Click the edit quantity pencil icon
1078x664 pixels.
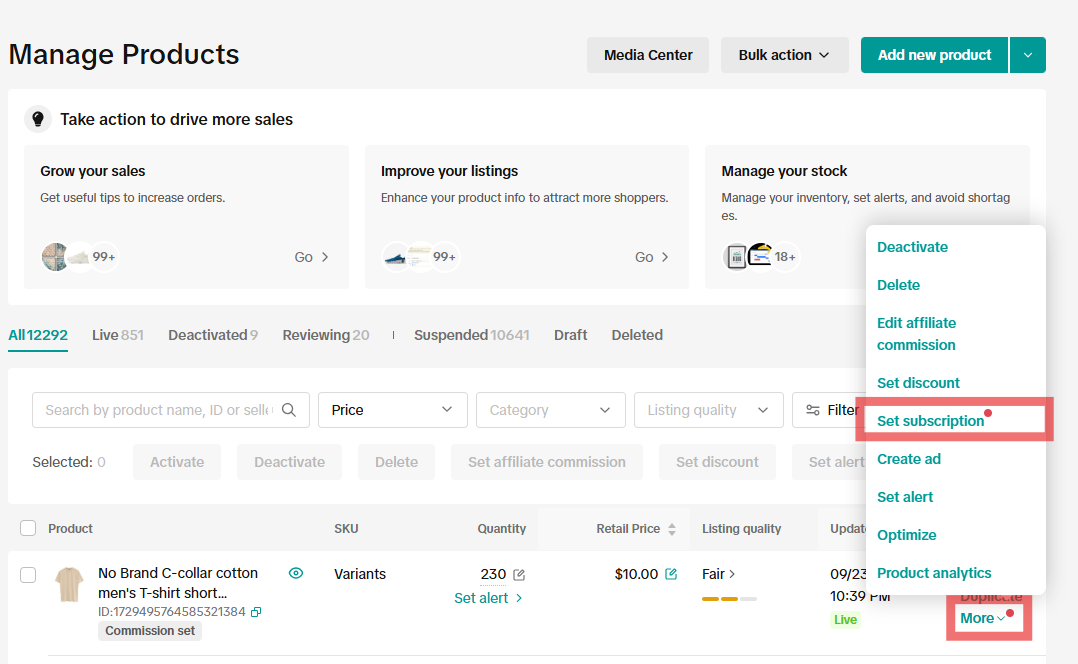tap(519, 575)
